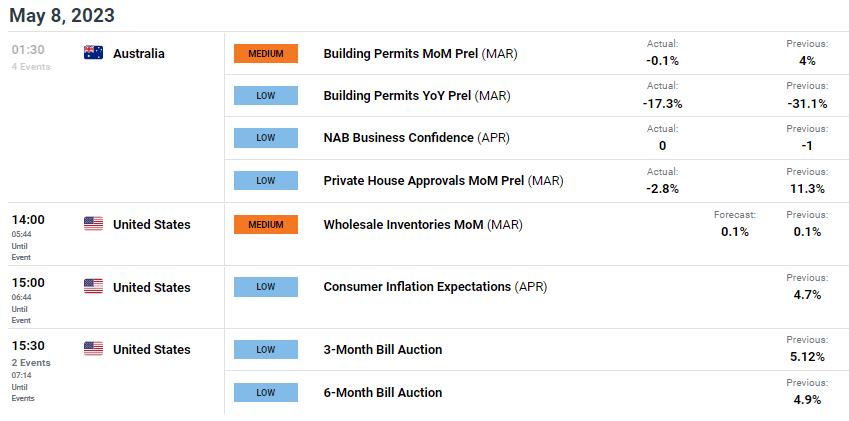The height and width of the screenshot is (421, 849).
Task: Click the US flag beside the 15:00 event
Action: 93,286
